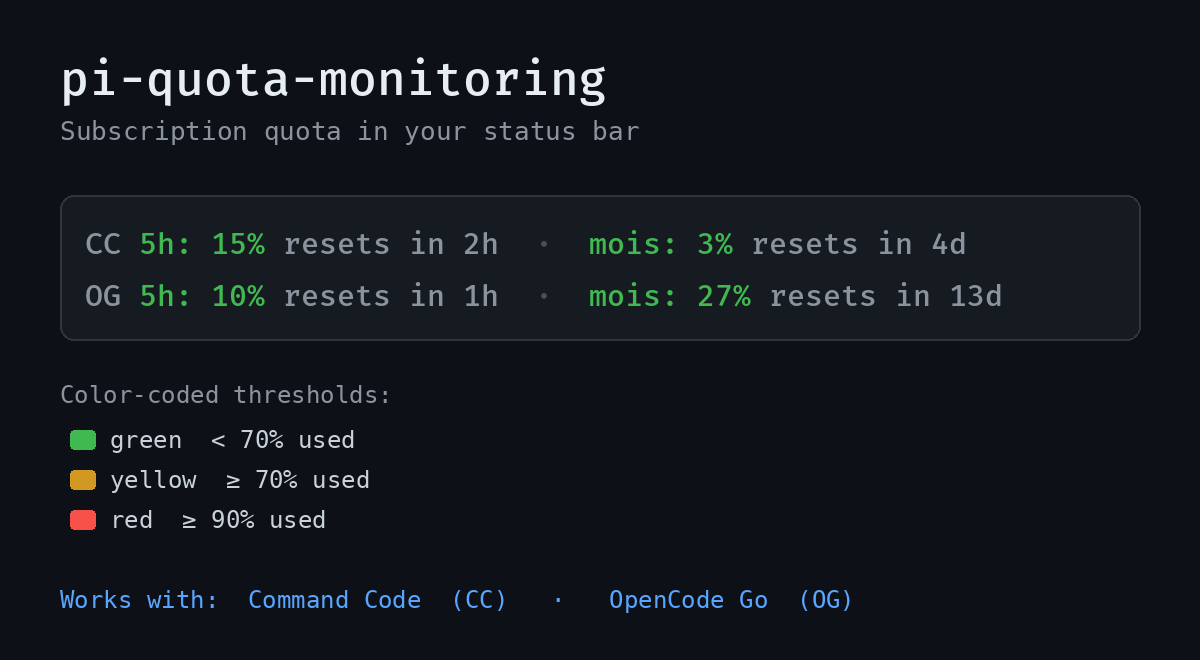
Task: Click the "Works with:" label
Action: [139, 600]
